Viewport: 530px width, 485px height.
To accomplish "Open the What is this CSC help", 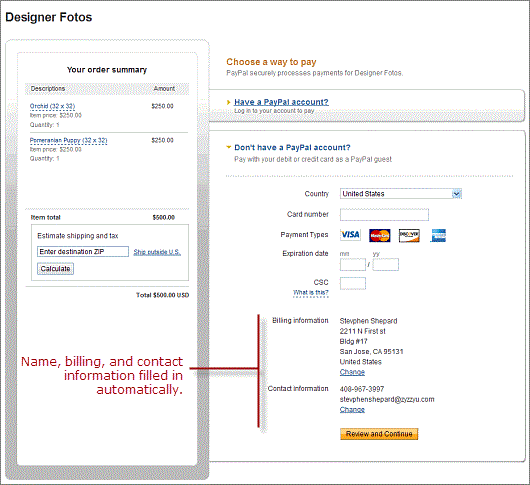I will click(311, 293).
